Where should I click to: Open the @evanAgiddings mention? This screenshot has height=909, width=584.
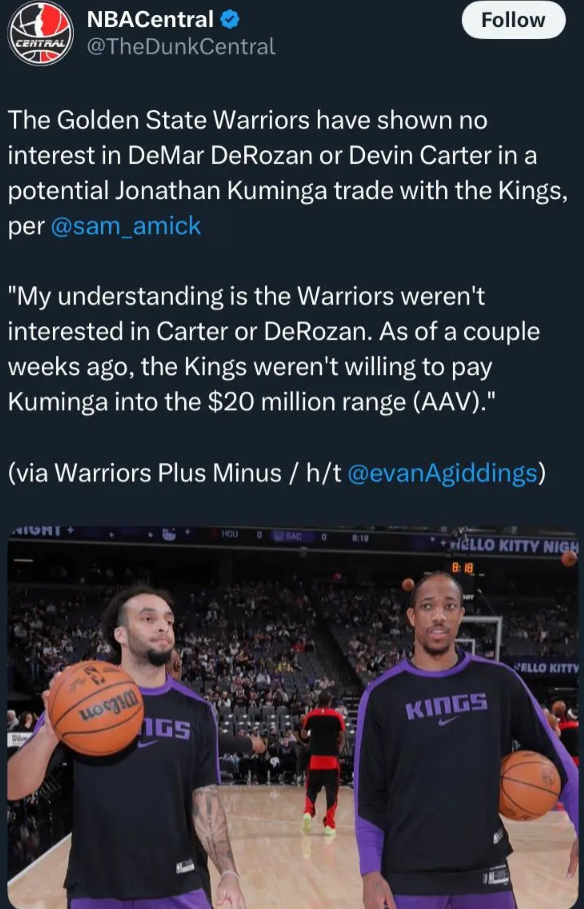pos(442,474)
